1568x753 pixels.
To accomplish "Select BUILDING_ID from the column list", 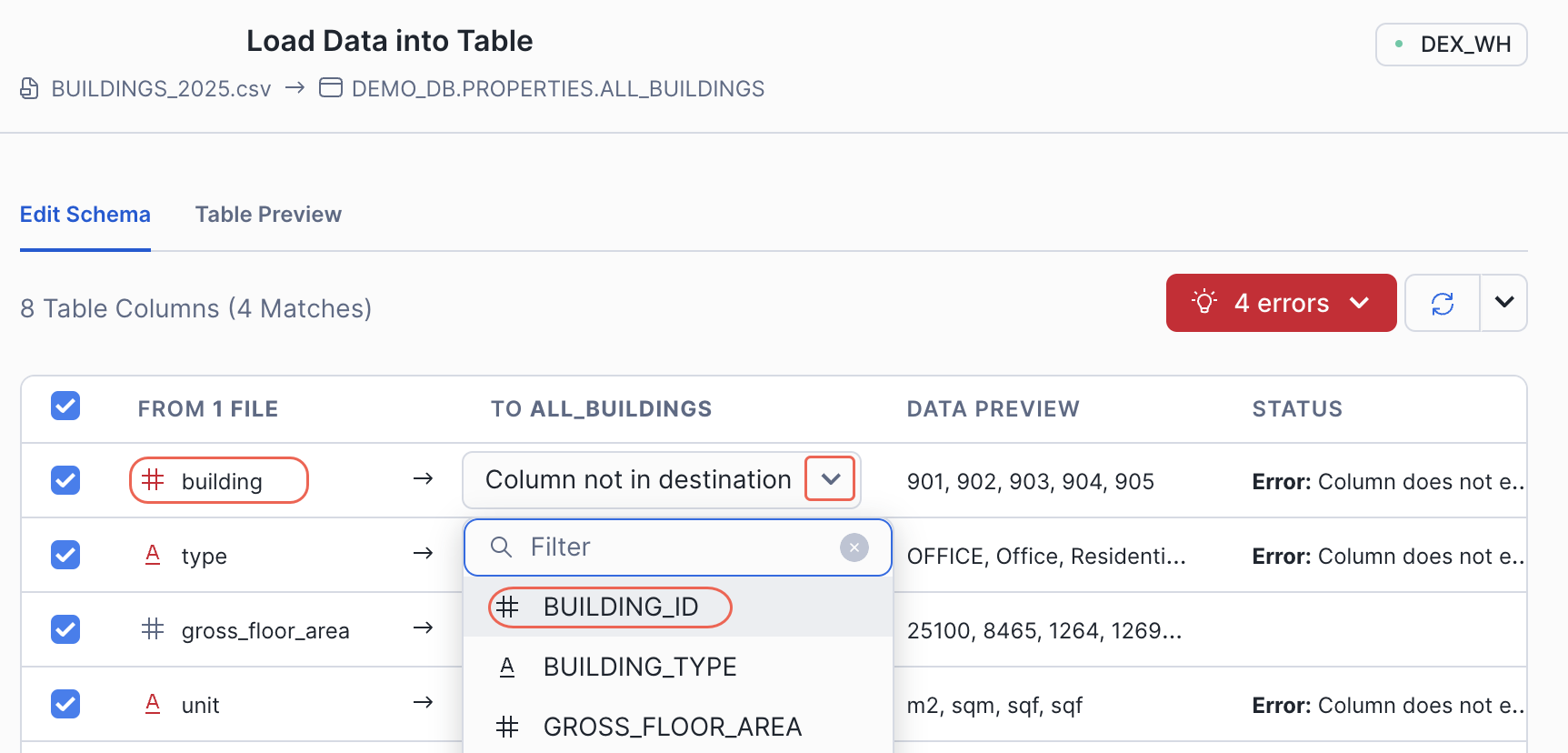I will (x=620, y=607).
